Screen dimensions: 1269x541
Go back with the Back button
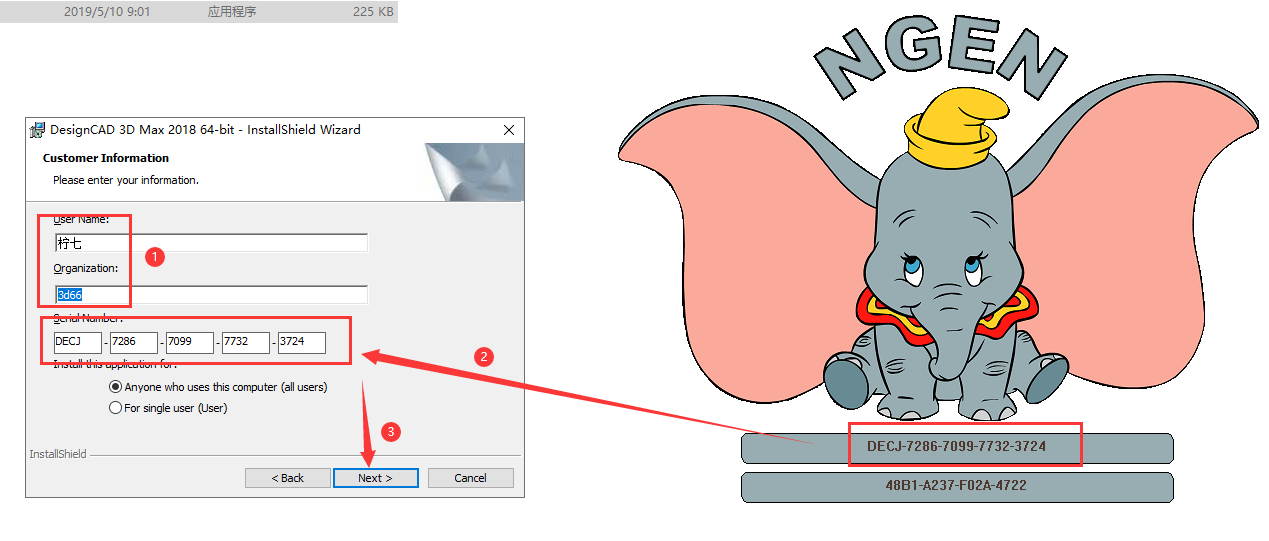coord(287,478)
